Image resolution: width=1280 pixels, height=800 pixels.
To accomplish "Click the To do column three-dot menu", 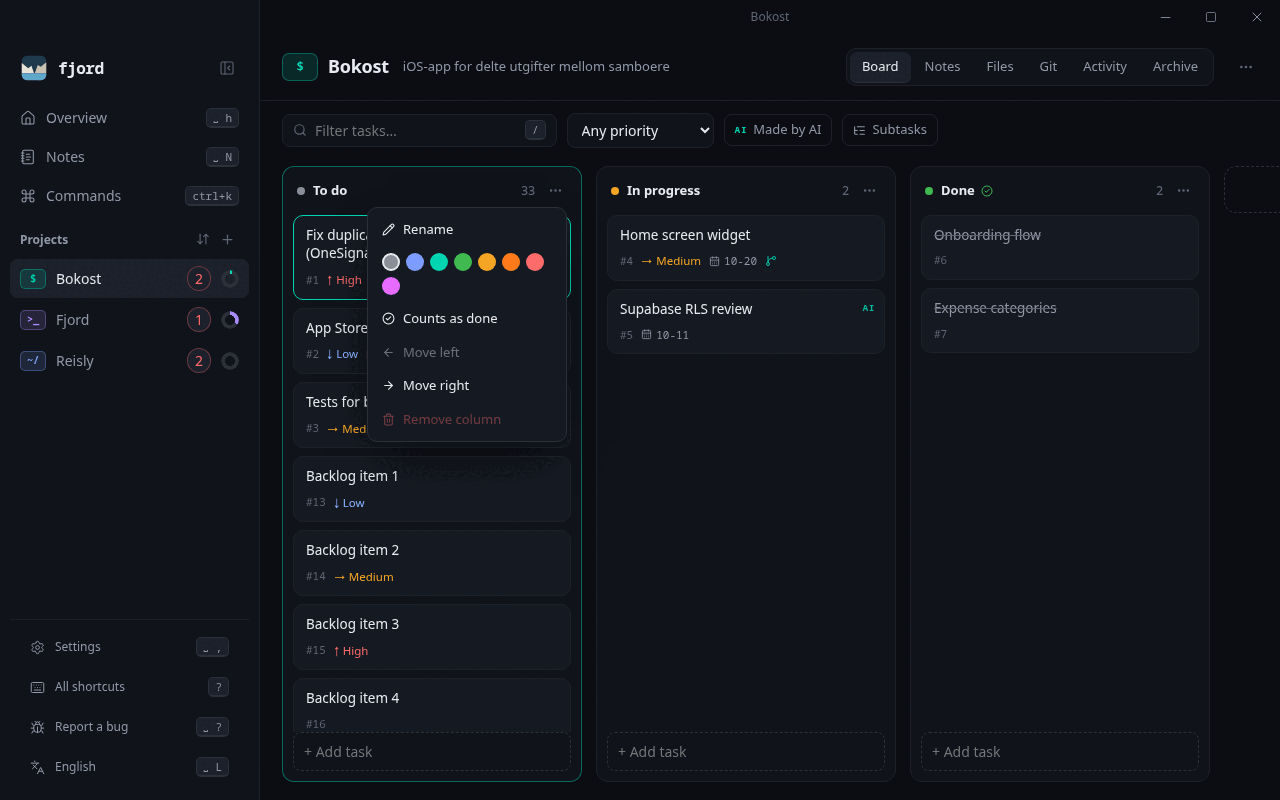I will (x=556, y=191).
